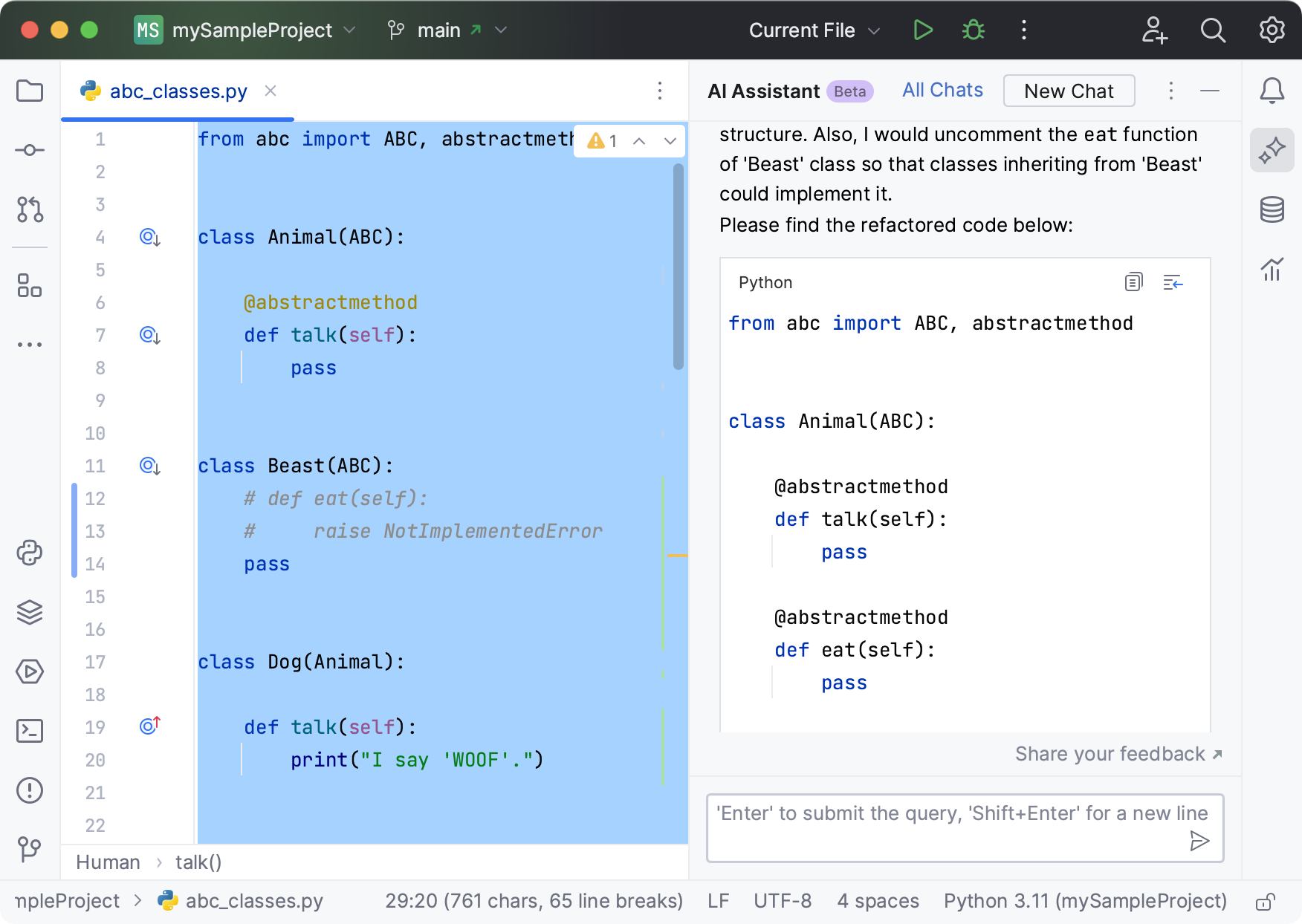Open Code With Me add-user icon
Screen dimensions: 1302x924
[x=1154, y=30]
